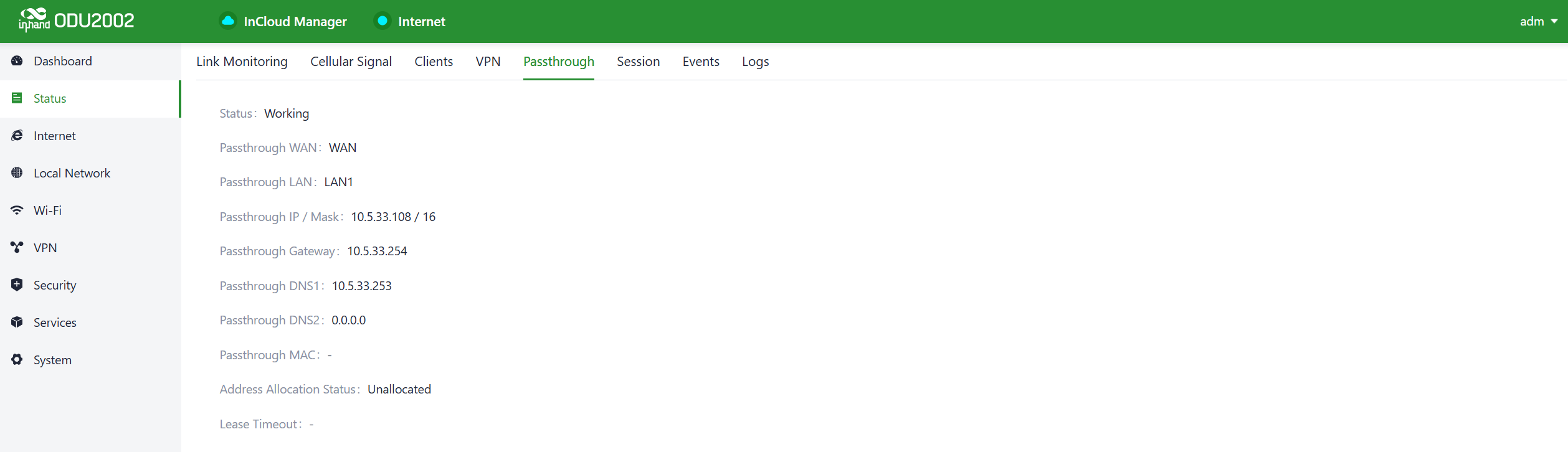Click the Services cube icon in sidebar
Image resolution: width=1568 pixels, height=452 pixels.
[x=17, y=323]
